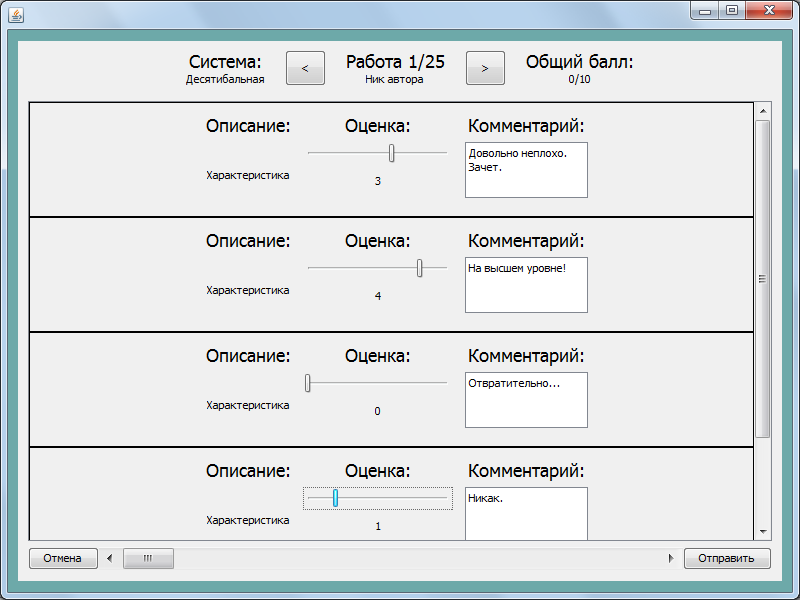The width and height of the screenshot is (800, 600).
Task: Click the Отмена button
Action: (x=63, y=558)
